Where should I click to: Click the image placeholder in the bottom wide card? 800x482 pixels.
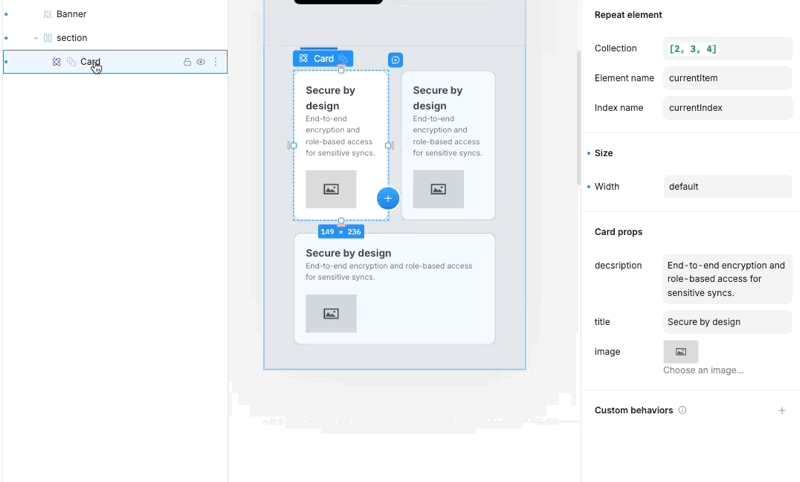click(331, 313)
